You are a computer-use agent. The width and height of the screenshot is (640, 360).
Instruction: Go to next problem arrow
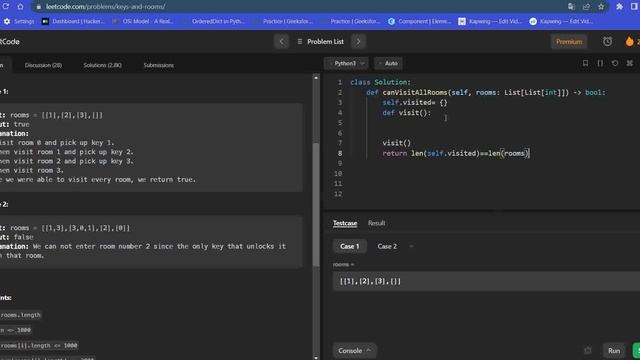coord(358,42)
